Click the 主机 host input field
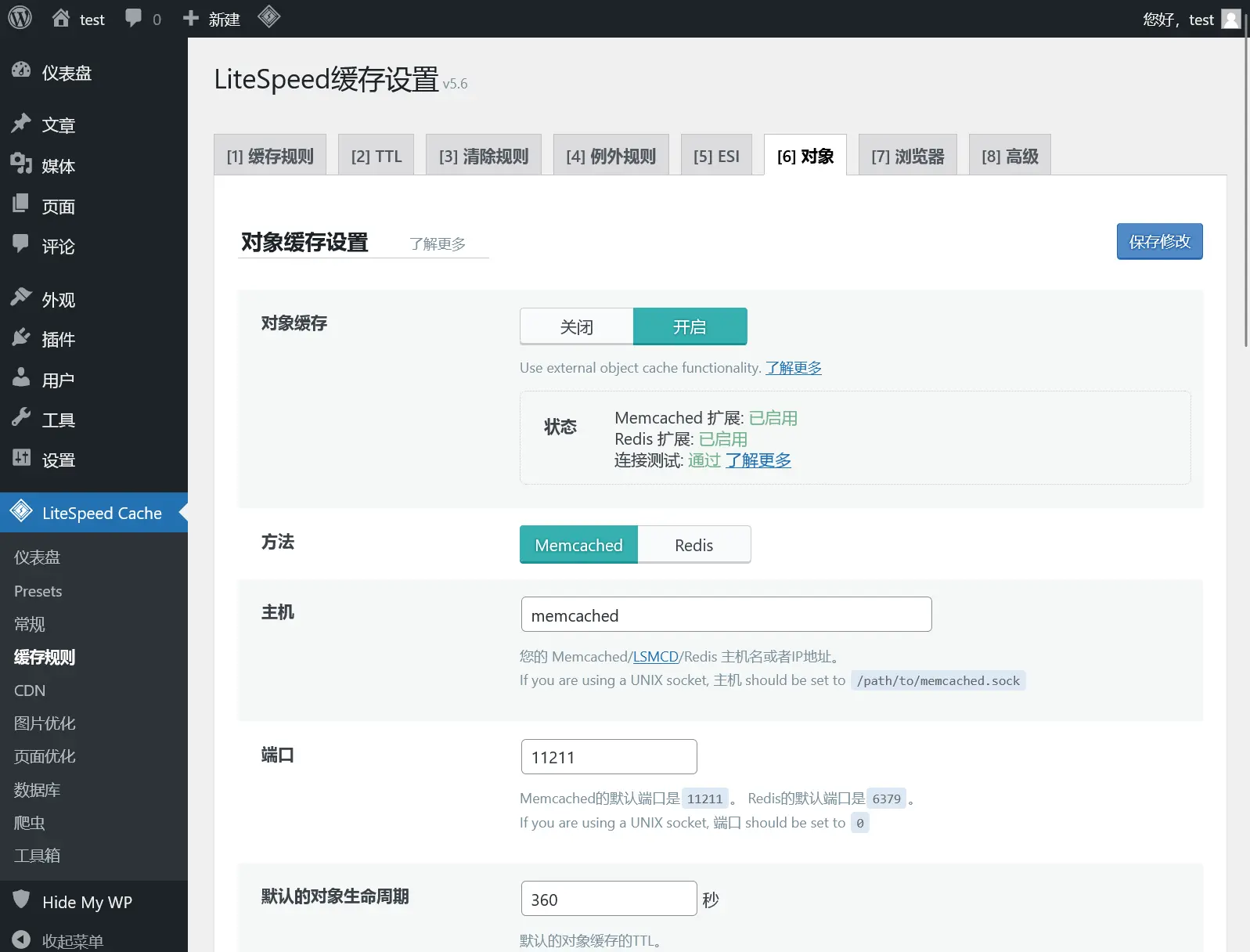The width and height of the screenshot is (1250, 952). click(x=726, y=615)
